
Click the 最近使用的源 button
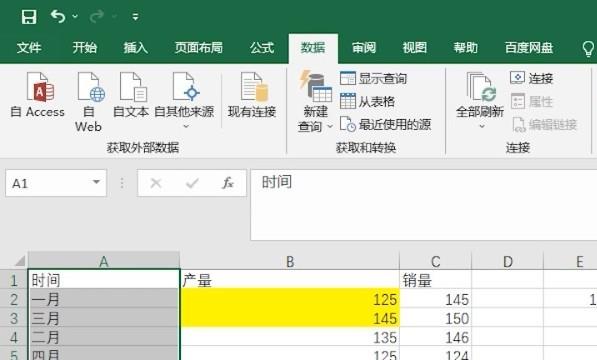[385, 124]
